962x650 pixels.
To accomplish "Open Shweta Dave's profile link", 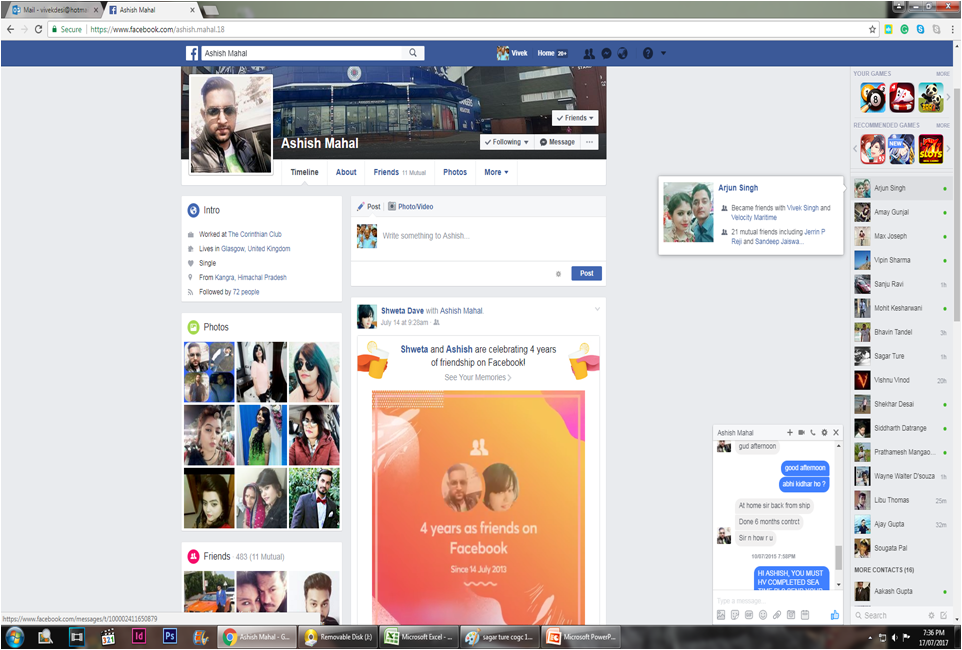I will tap(402, 311).
